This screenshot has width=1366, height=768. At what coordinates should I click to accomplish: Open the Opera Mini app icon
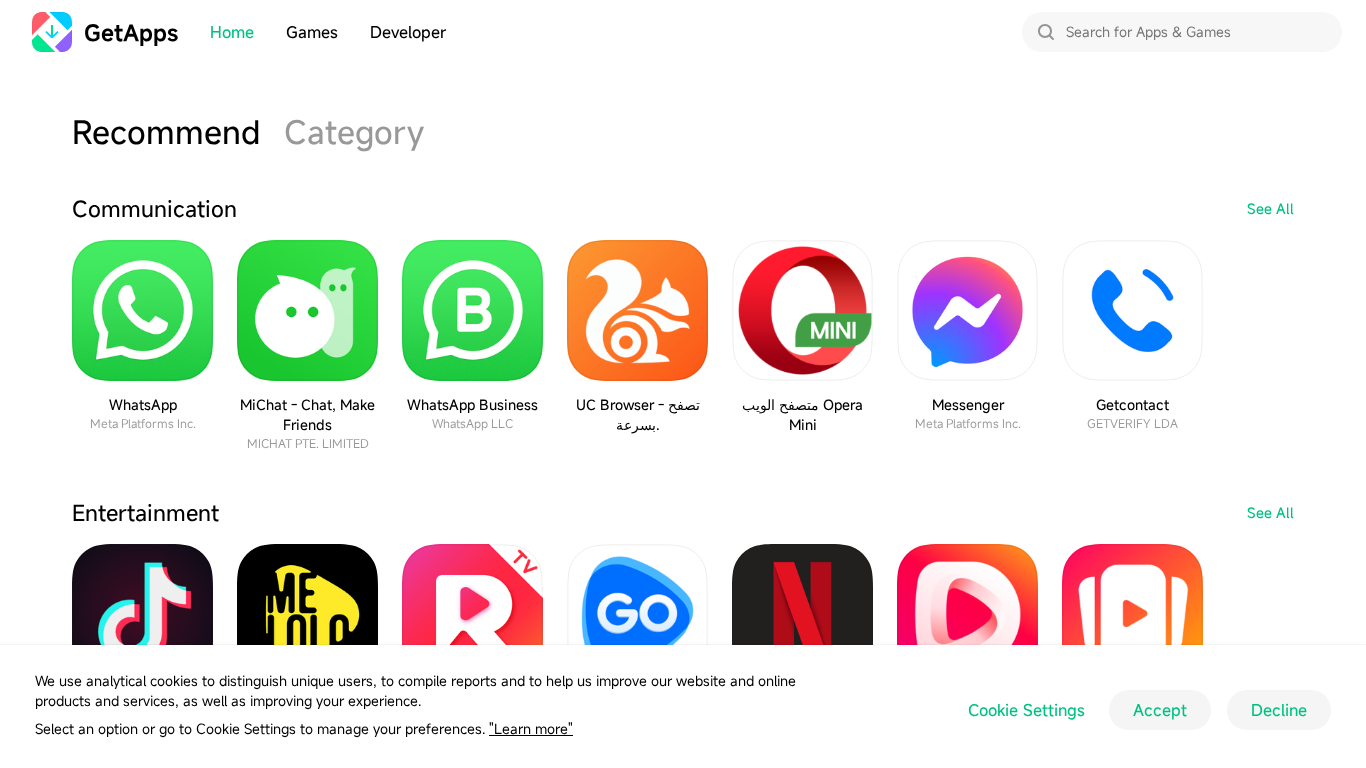point(802,310)
